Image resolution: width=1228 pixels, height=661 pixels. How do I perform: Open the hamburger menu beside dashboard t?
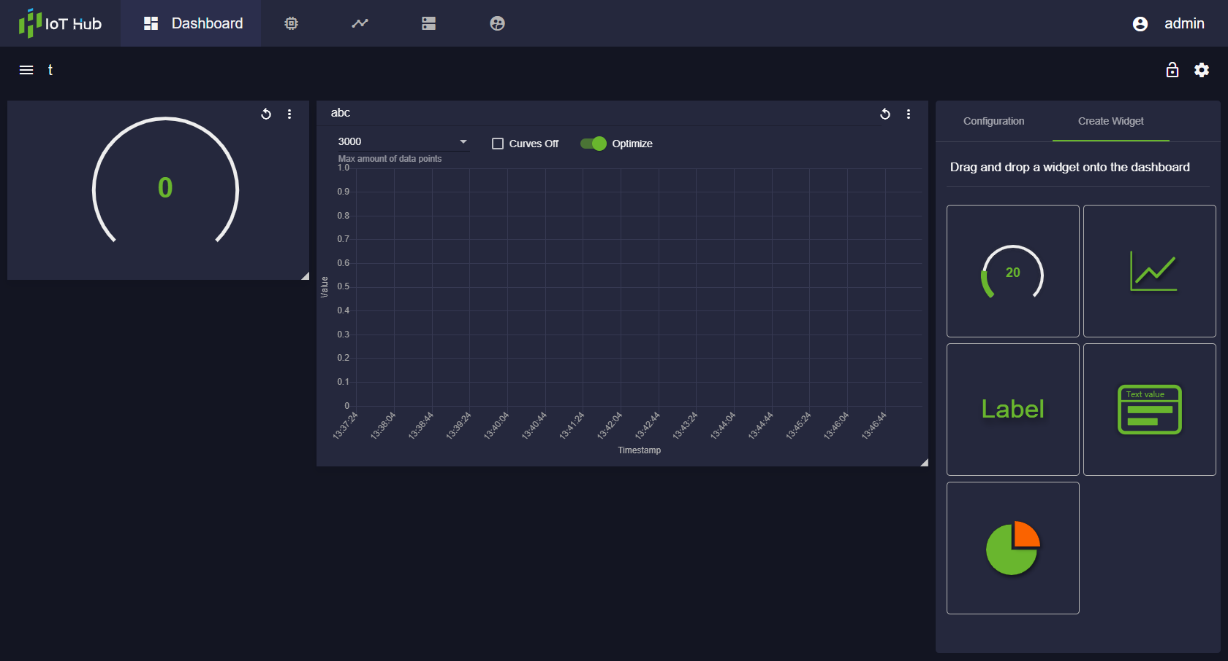pyautogui.click(x=27, y=70)
